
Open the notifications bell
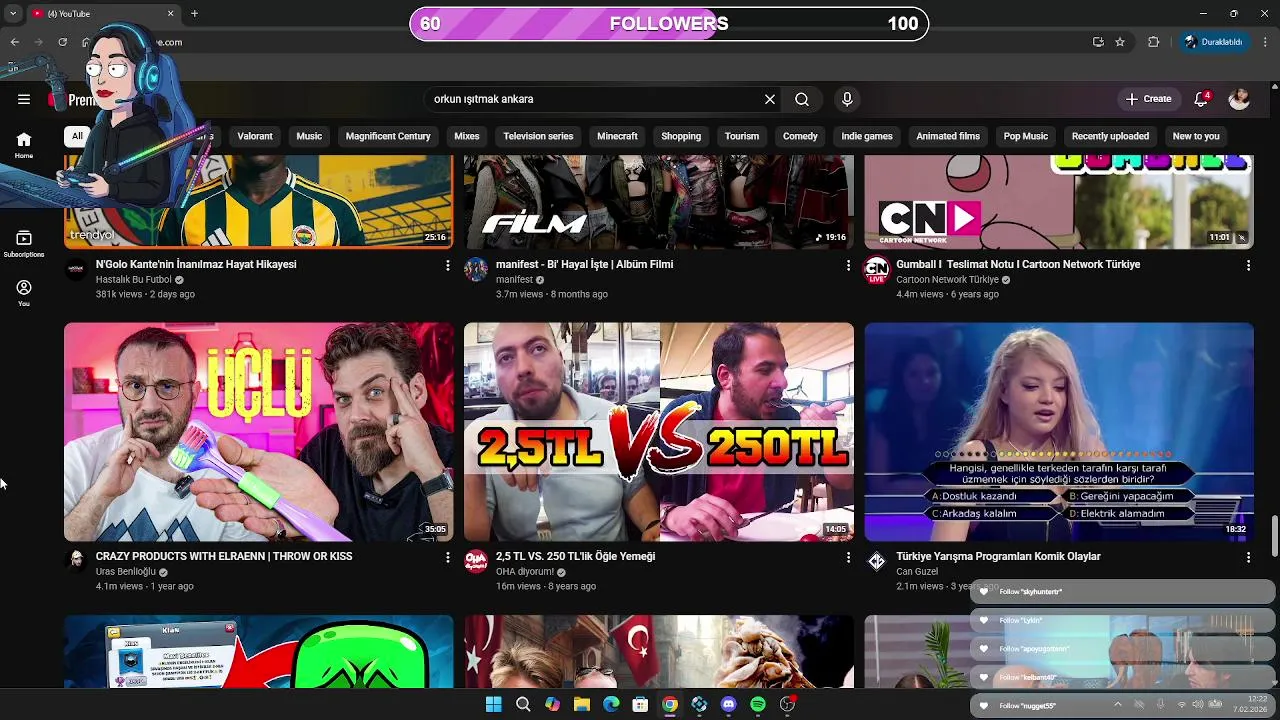coord(1202,99)
